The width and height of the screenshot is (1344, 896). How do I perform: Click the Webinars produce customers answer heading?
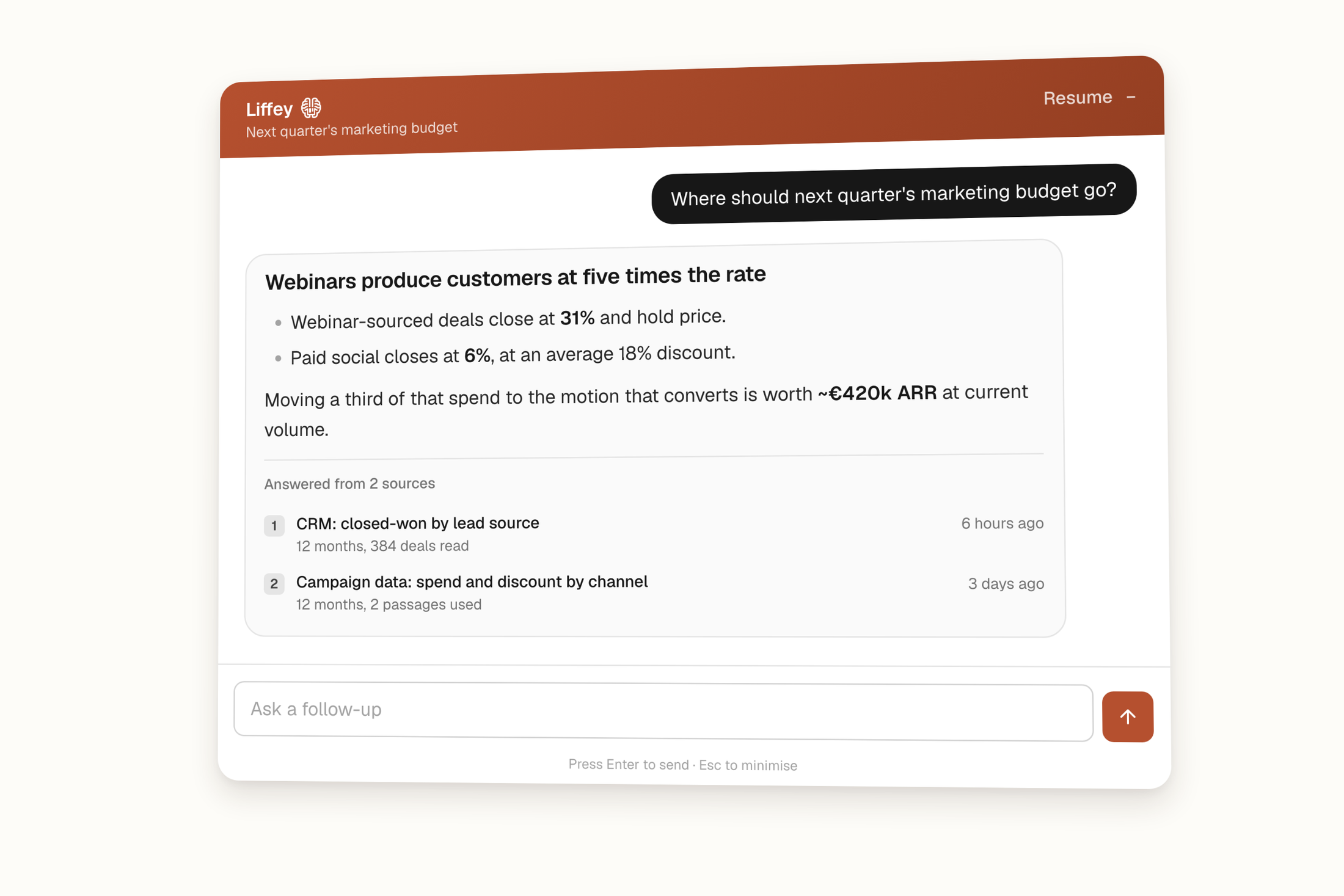515,278
